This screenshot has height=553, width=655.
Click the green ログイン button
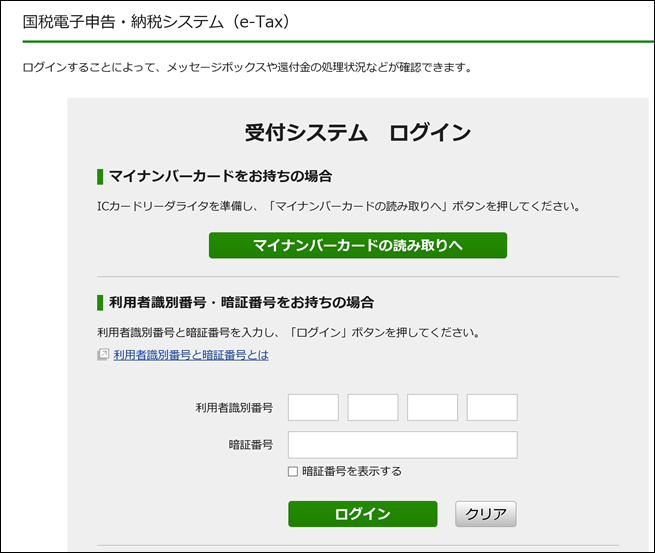(x=363, y=514)
